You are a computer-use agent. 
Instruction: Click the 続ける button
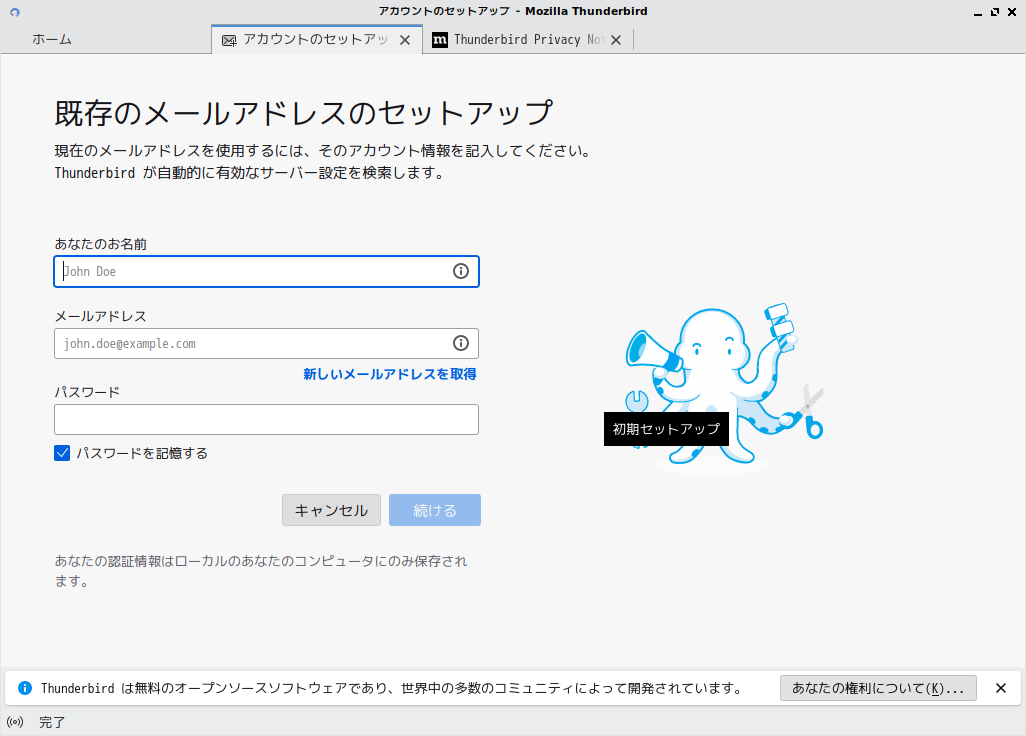tap(434, 510)
